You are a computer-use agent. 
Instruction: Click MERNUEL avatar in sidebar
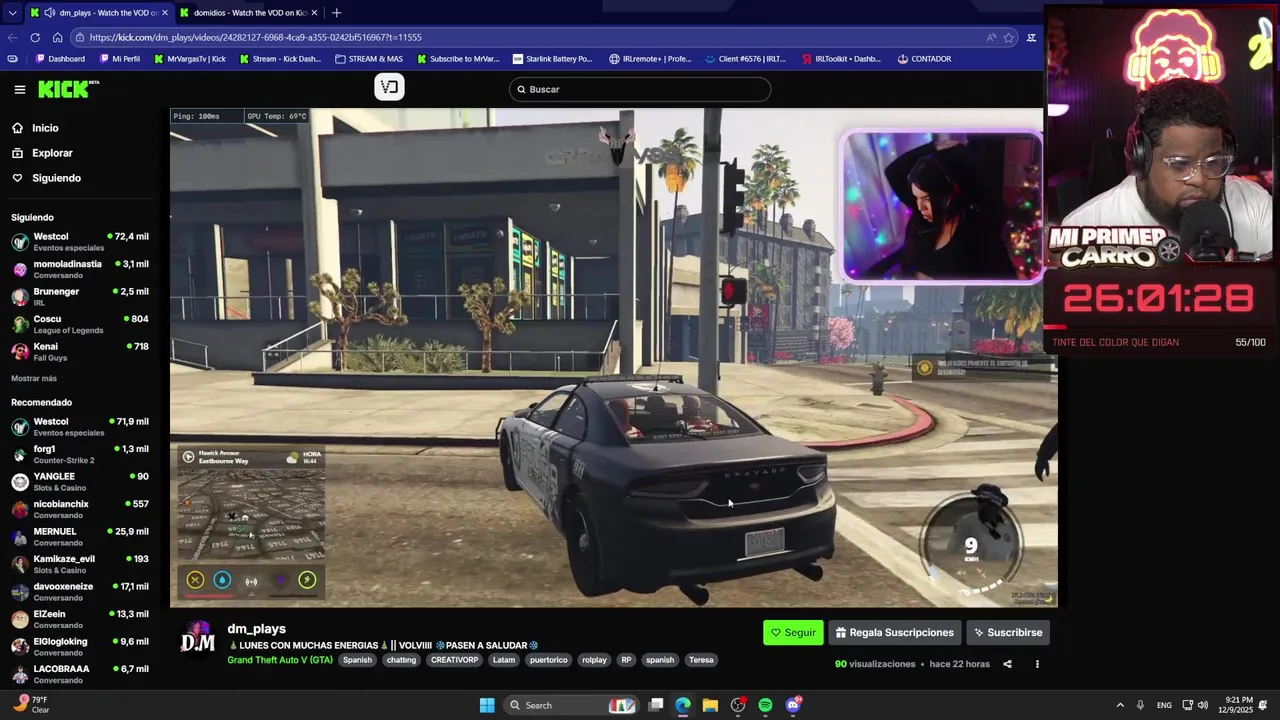click(x=20, y=537)
